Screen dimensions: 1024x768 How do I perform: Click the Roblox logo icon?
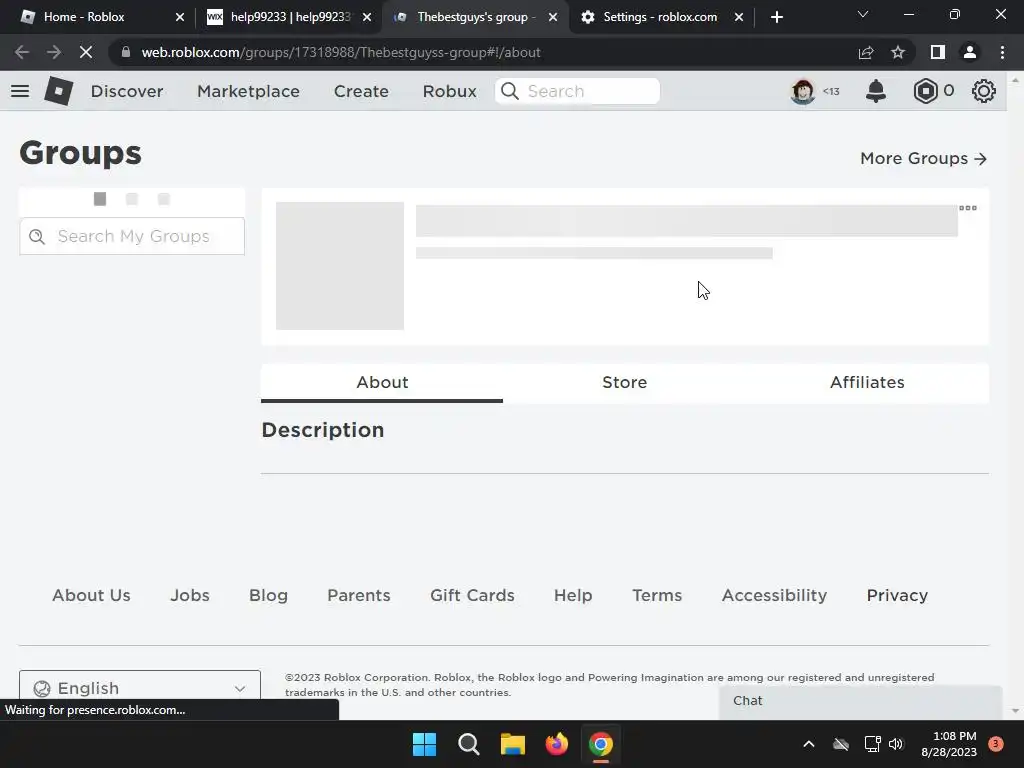point(59,91)
